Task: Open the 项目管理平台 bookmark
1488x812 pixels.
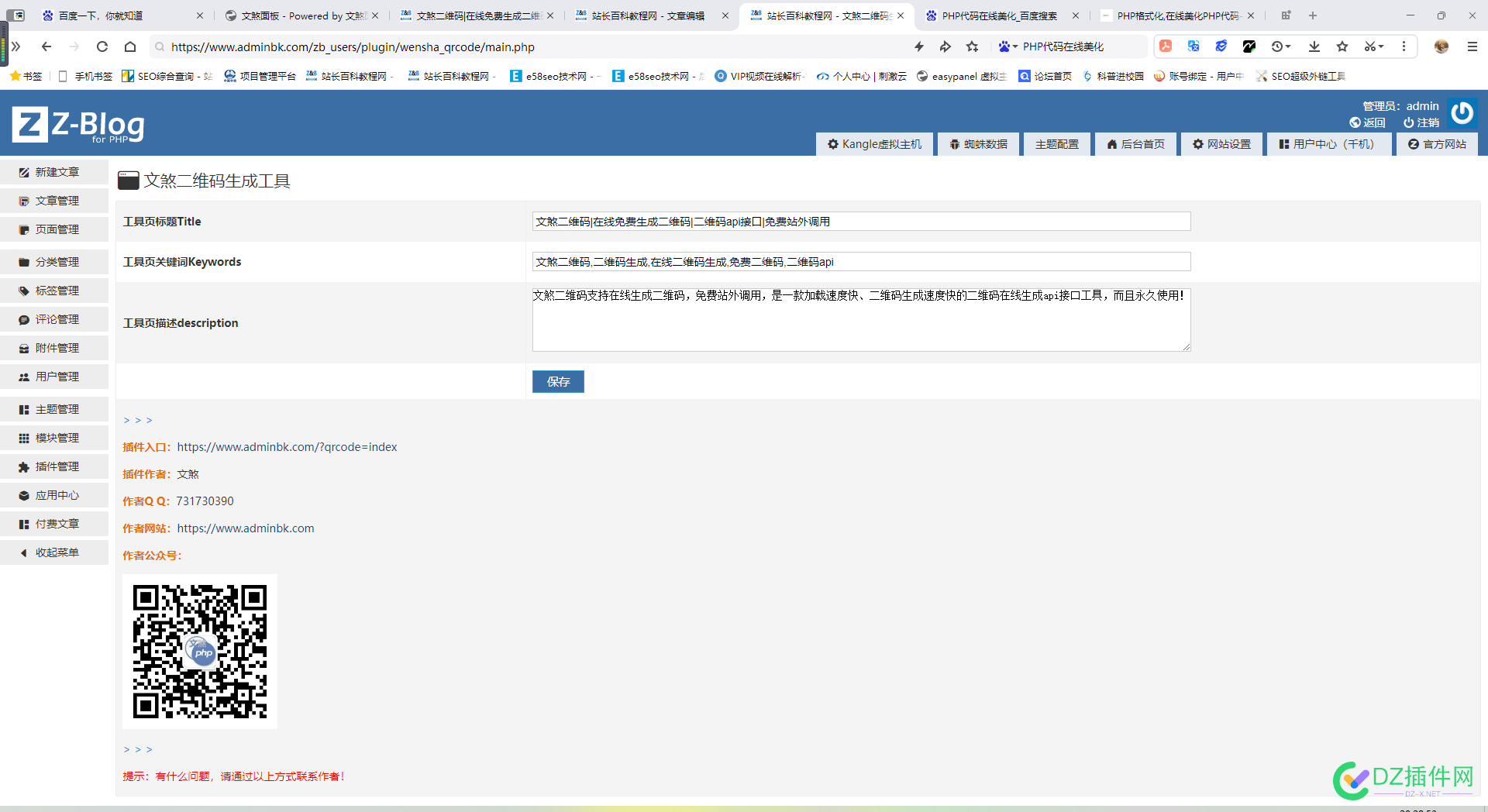Action: 260,76
